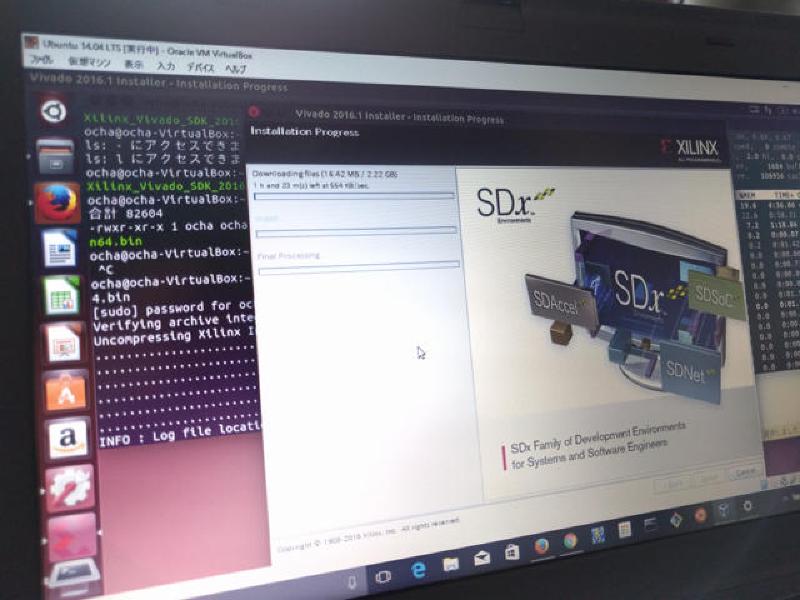Open Ubuntu Software Center icon

tap(66, 391)
